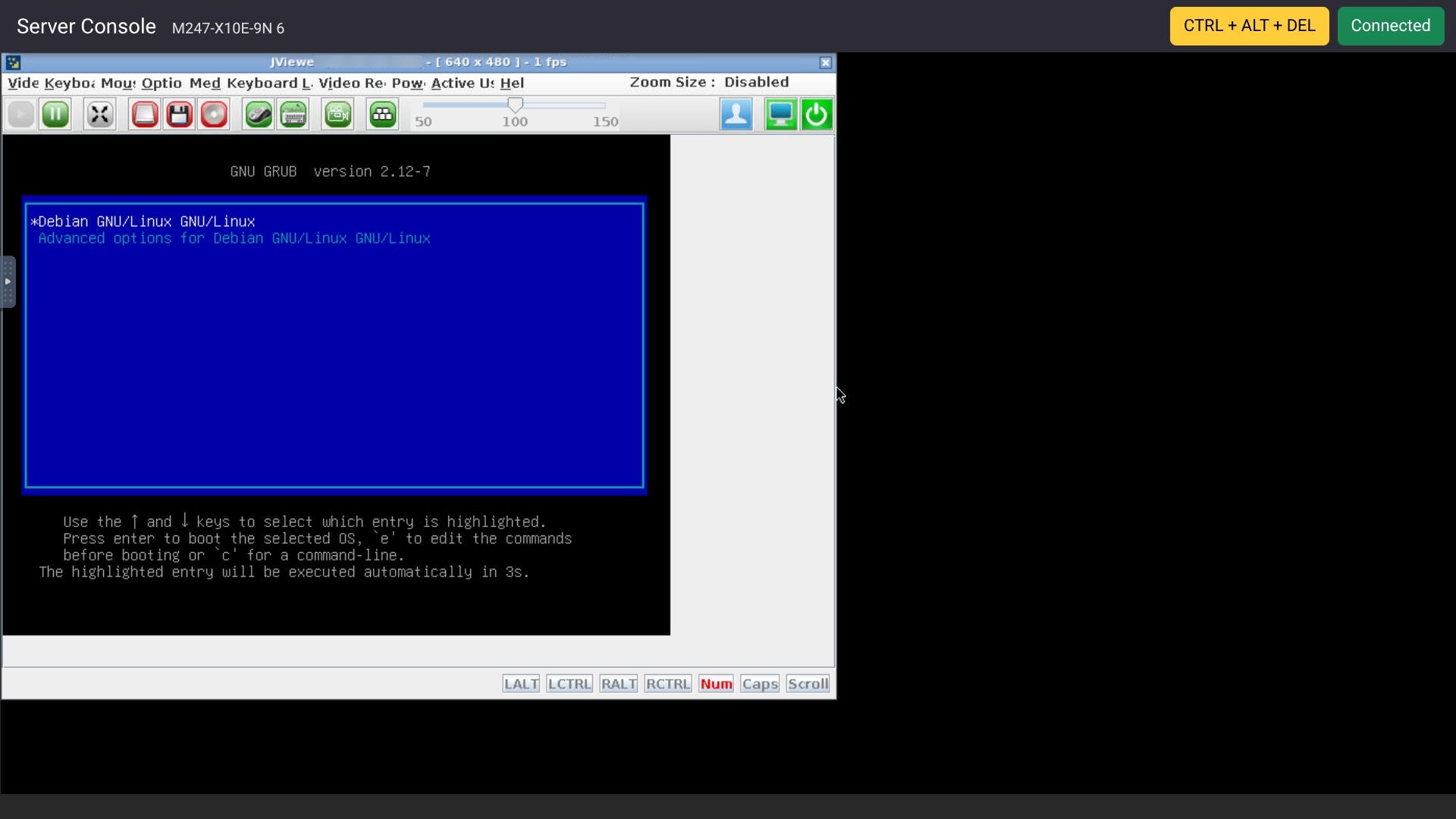Close the JViewer window
The width and height of the screenshot is (1456, 819).
click(x=826, y=62)
